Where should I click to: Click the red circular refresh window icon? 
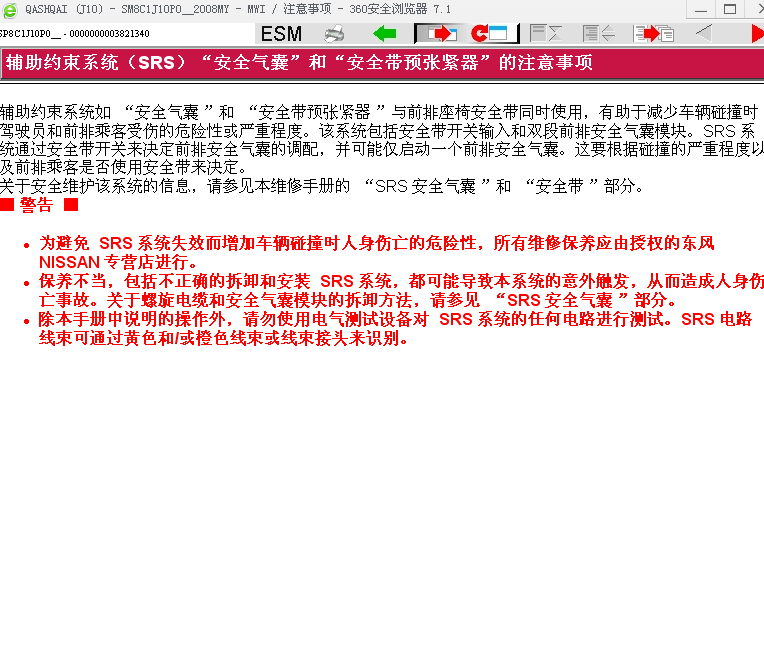[489, 34]
